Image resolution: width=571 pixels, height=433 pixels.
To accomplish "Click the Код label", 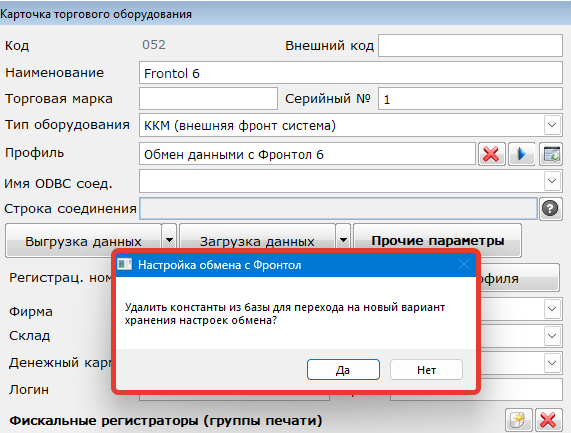I will coord(17,46).
